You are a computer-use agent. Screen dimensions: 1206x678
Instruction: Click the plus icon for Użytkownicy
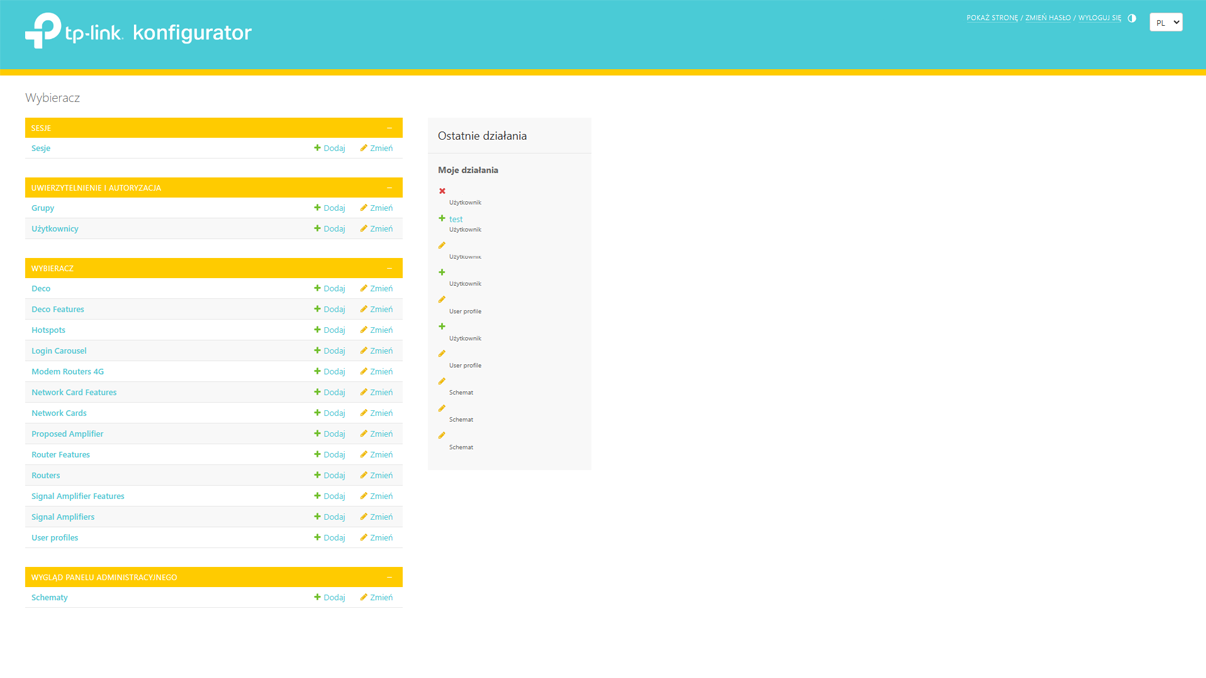click(x=318, y=228)
